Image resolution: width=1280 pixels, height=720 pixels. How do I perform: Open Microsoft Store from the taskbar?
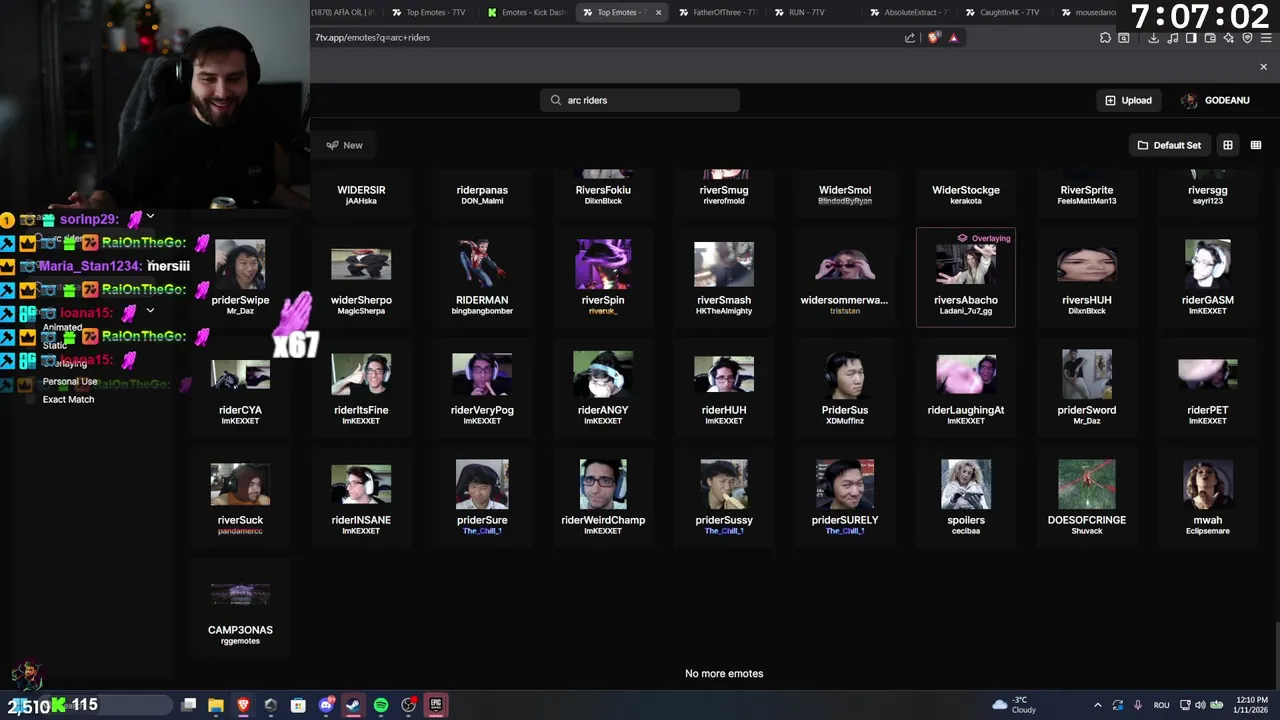click(x=298, y=705)
